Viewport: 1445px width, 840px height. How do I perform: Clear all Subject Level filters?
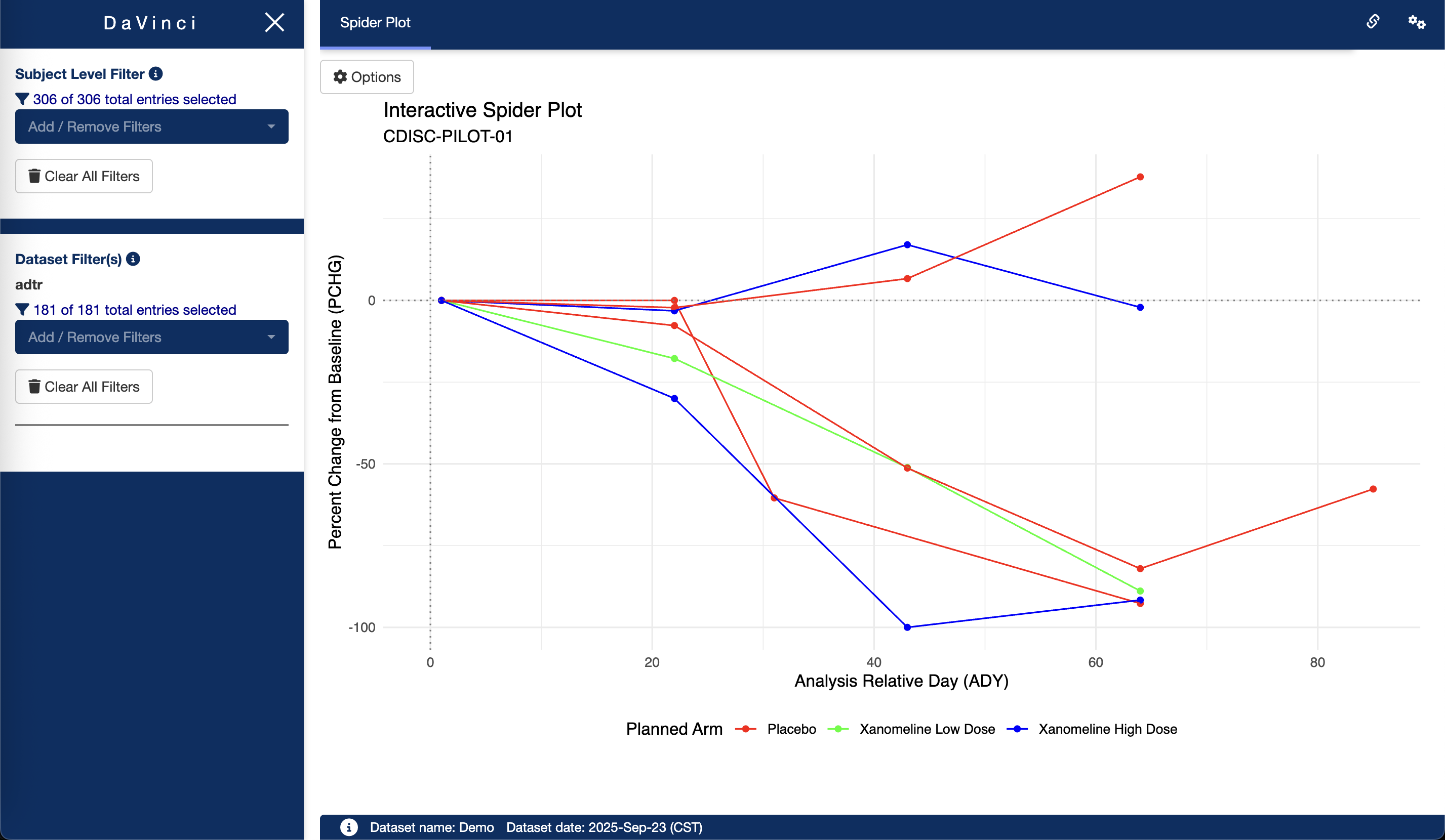(84, 176)
